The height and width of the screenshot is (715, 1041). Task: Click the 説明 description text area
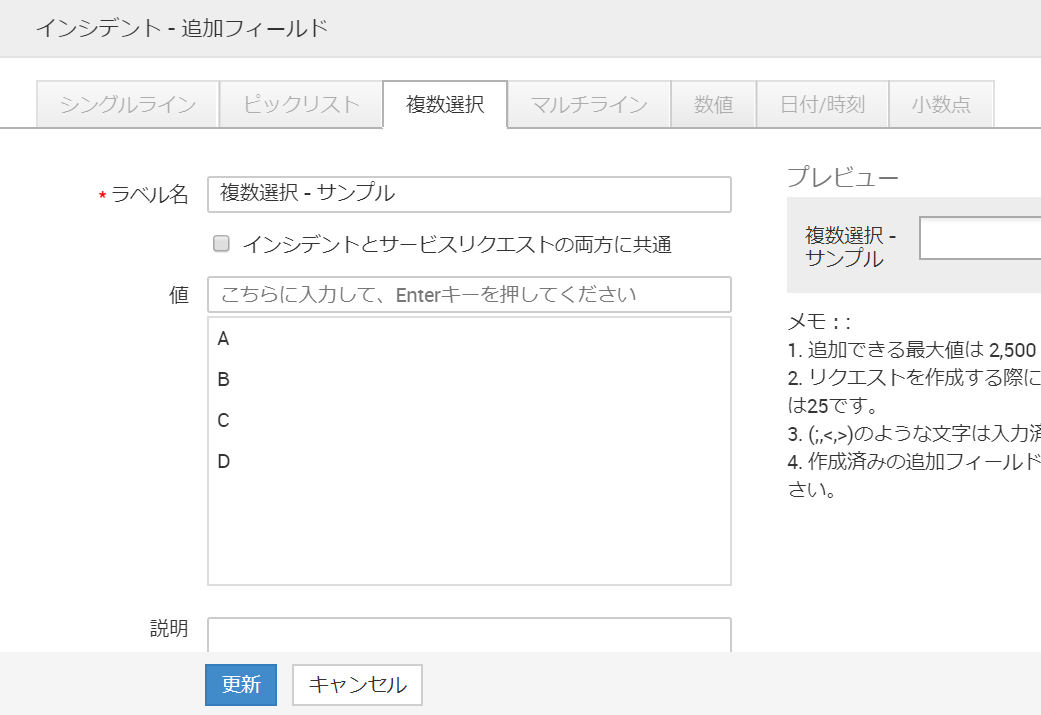coord(469,634)
